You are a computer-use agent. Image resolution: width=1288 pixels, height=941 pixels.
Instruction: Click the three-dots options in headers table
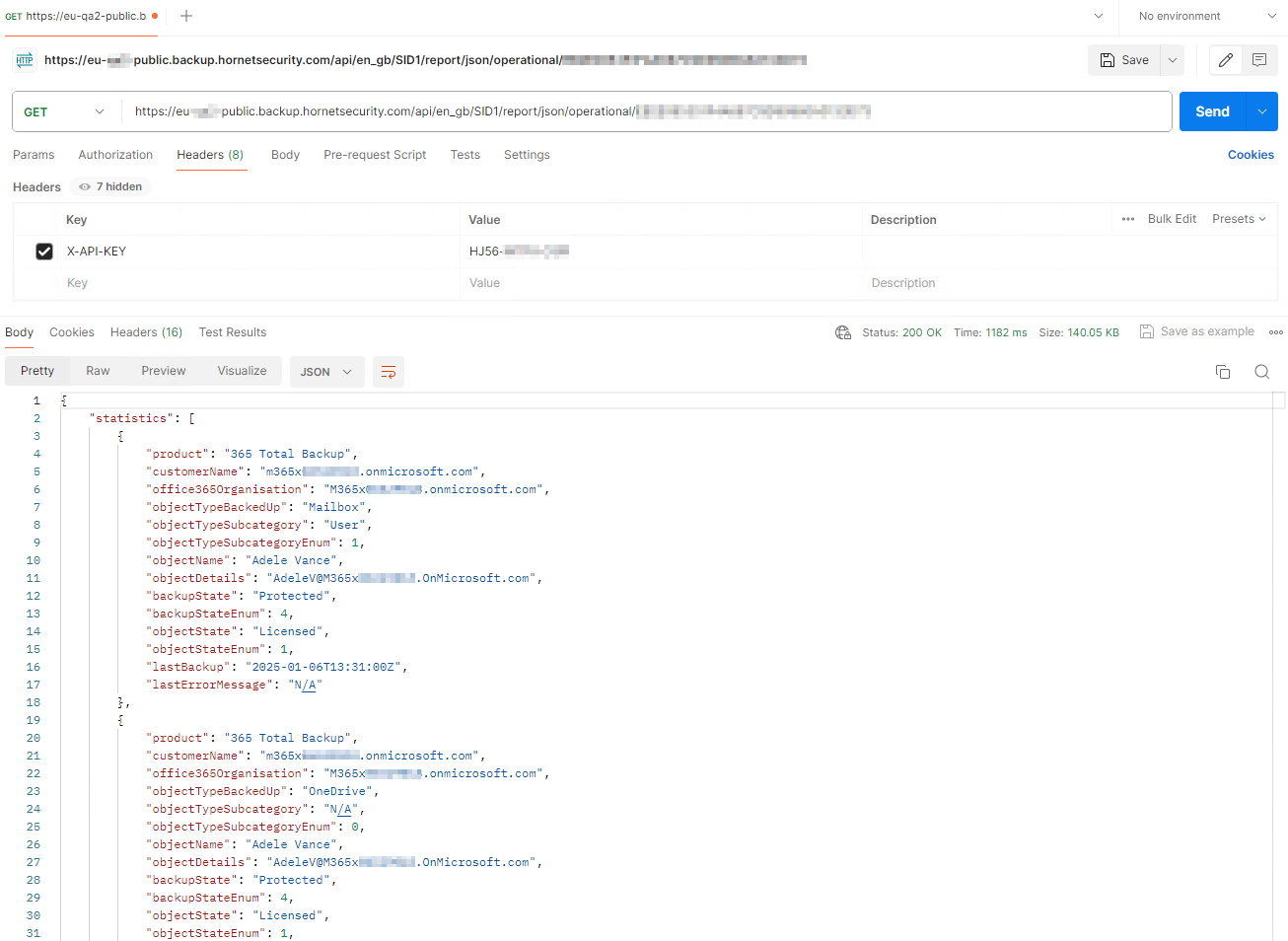click(x=1128, y=219)
